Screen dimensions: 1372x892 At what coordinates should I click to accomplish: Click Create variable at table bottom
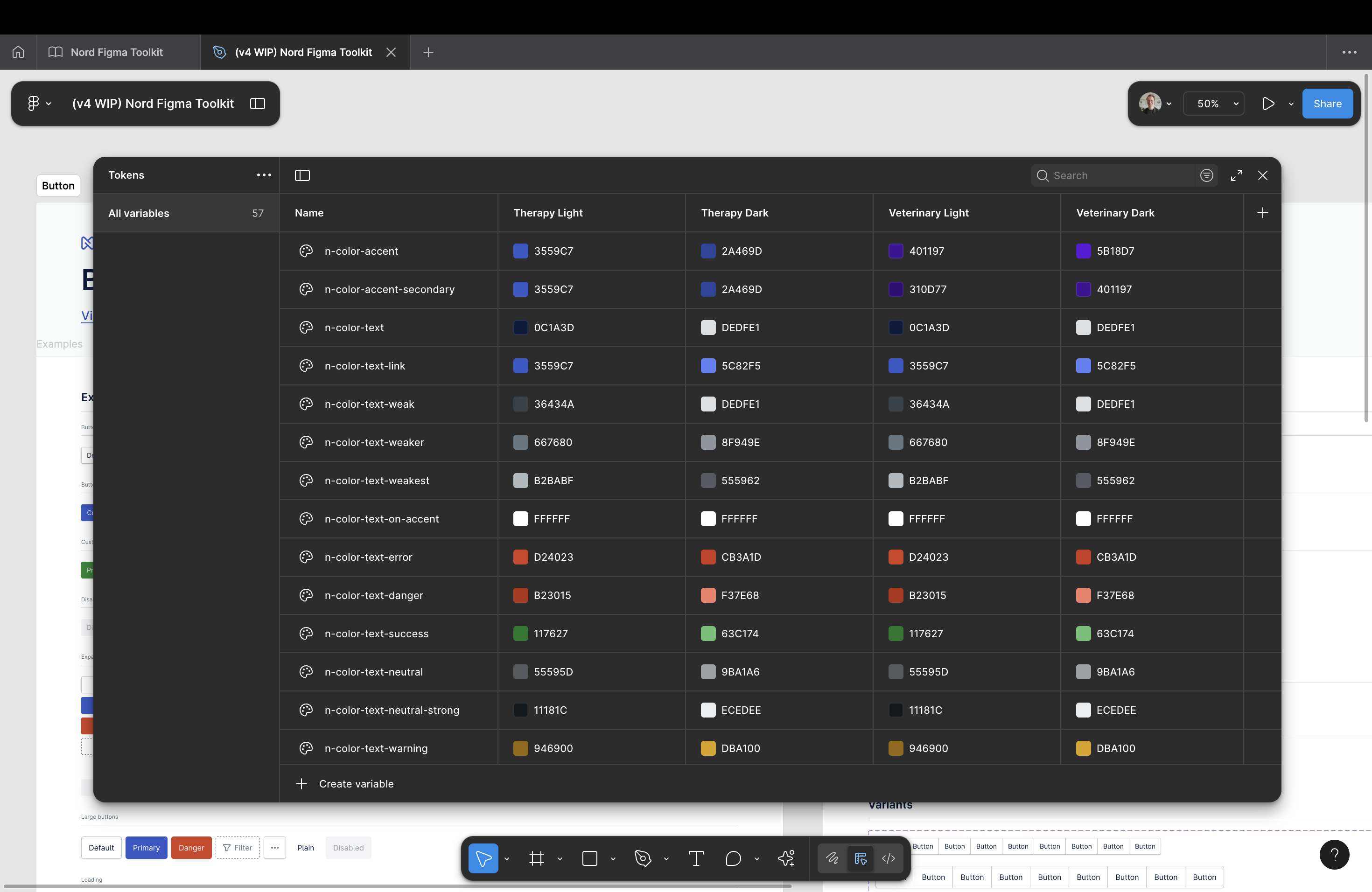tap(345, 784)
